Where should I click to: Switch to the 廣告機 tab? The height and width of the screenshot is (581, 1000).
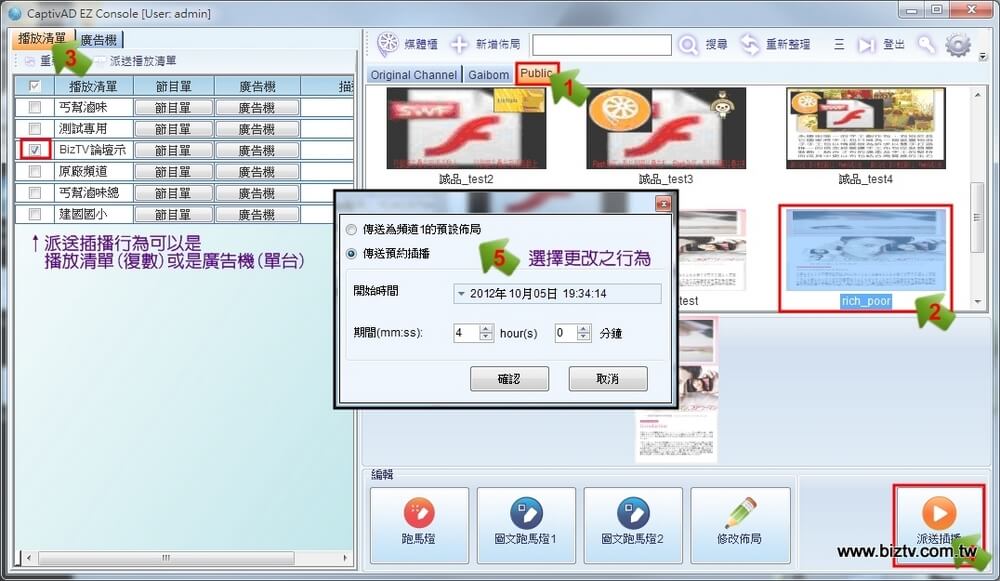pos(98,39)
